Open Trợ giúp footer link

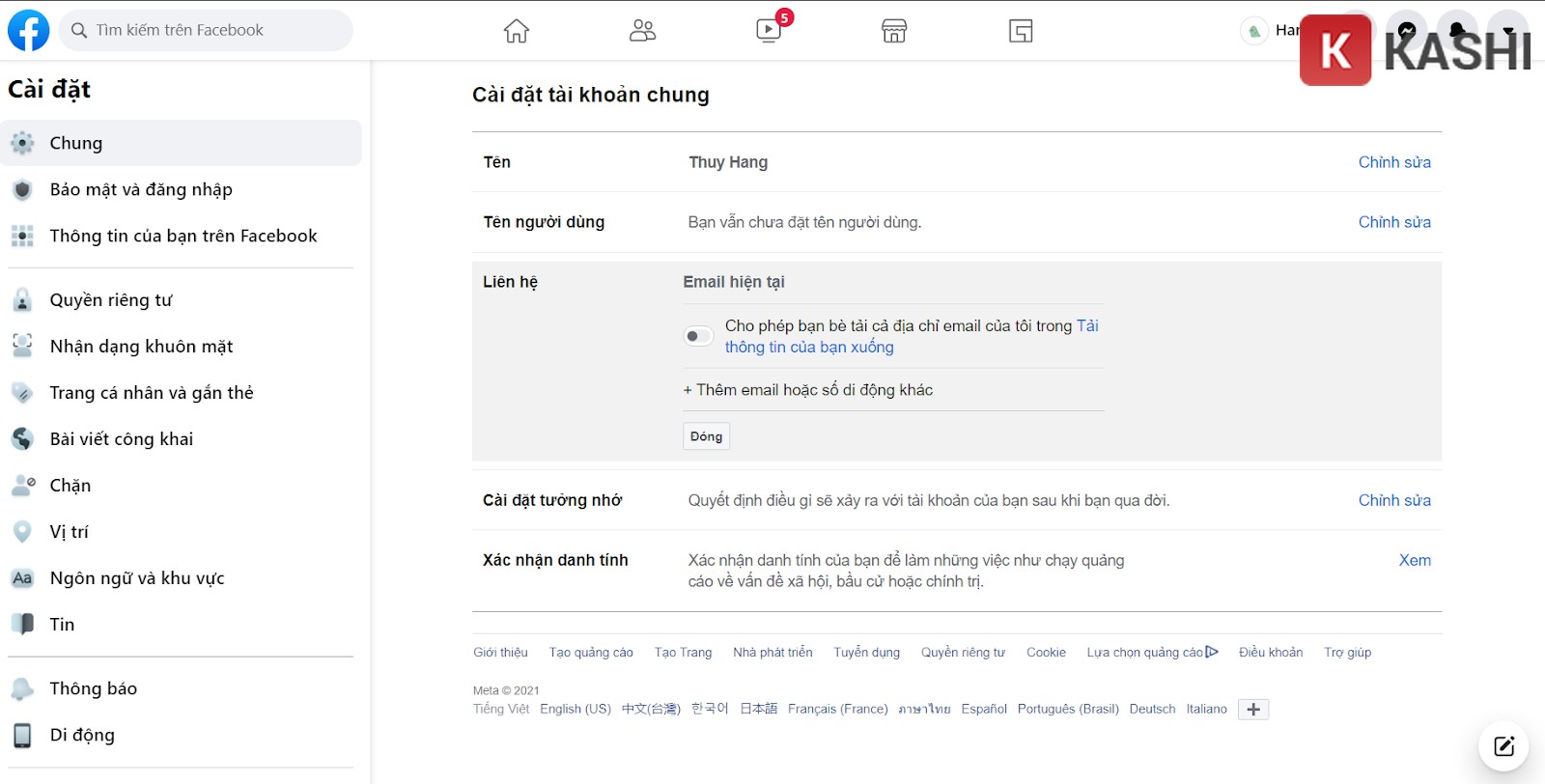[1347, 653]
